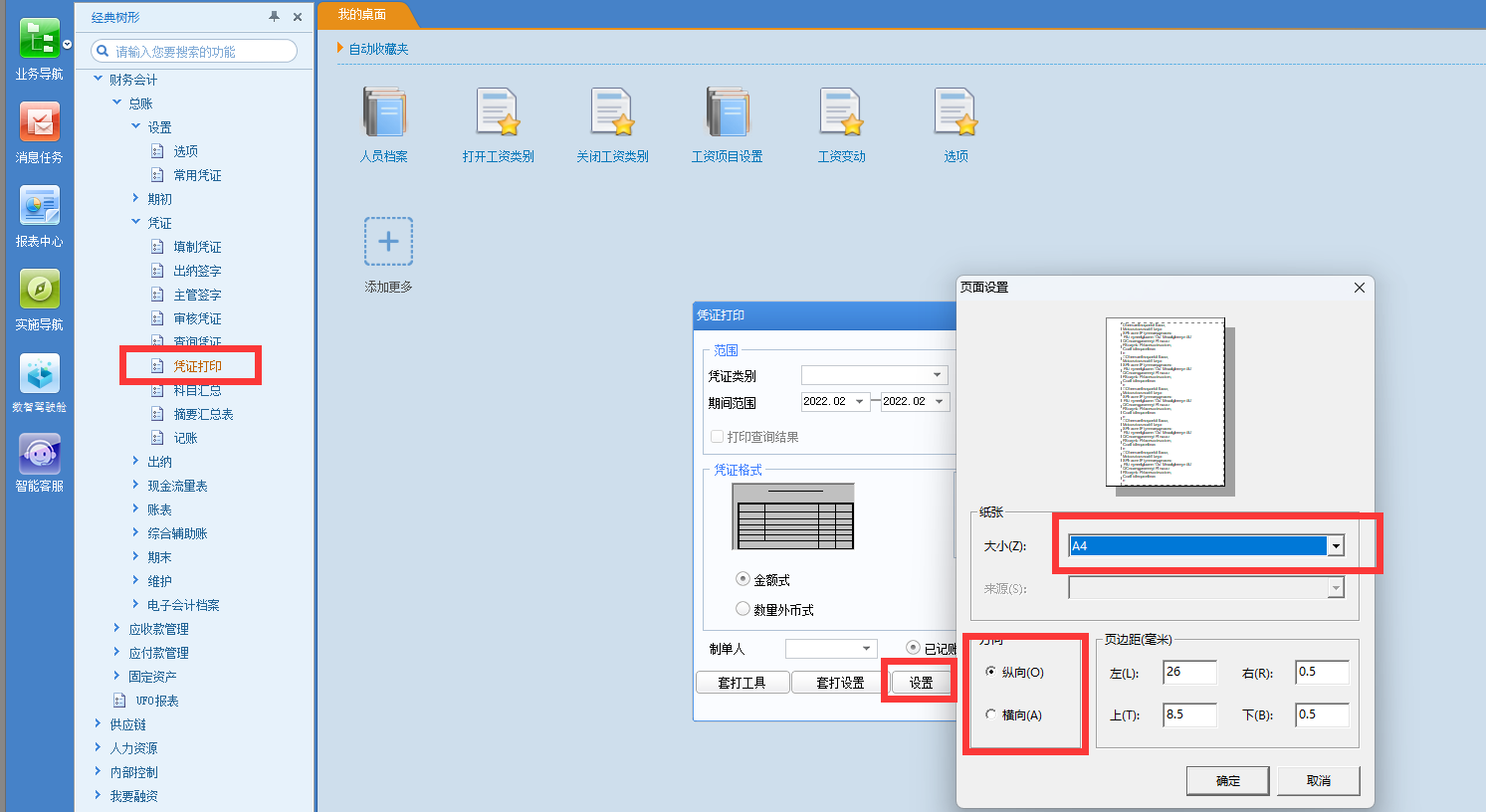Open the paper size 大小 dropdown
This screenshot has height=812, width=1486.
1336,546
